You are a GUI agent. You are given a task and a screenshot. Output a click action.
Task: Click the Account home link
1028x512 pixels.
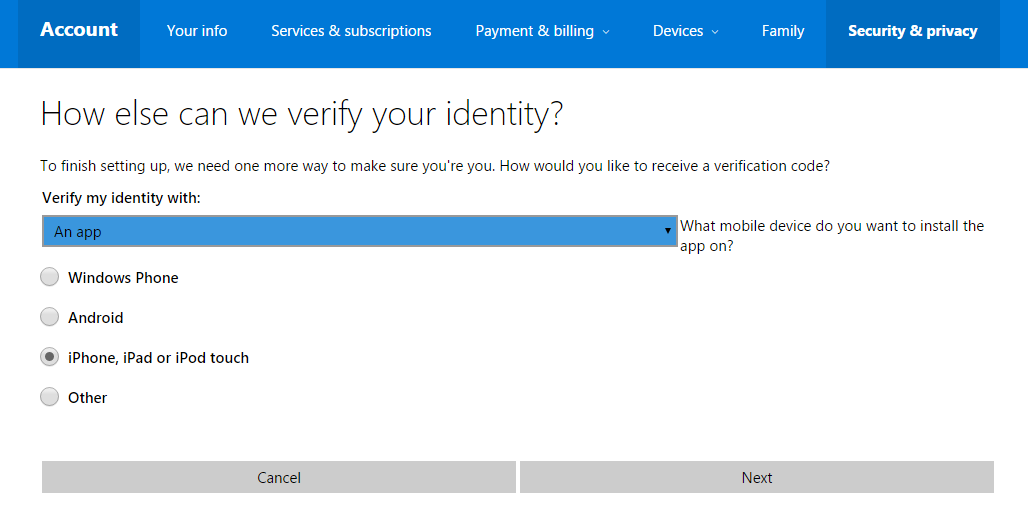coord(79,30)
